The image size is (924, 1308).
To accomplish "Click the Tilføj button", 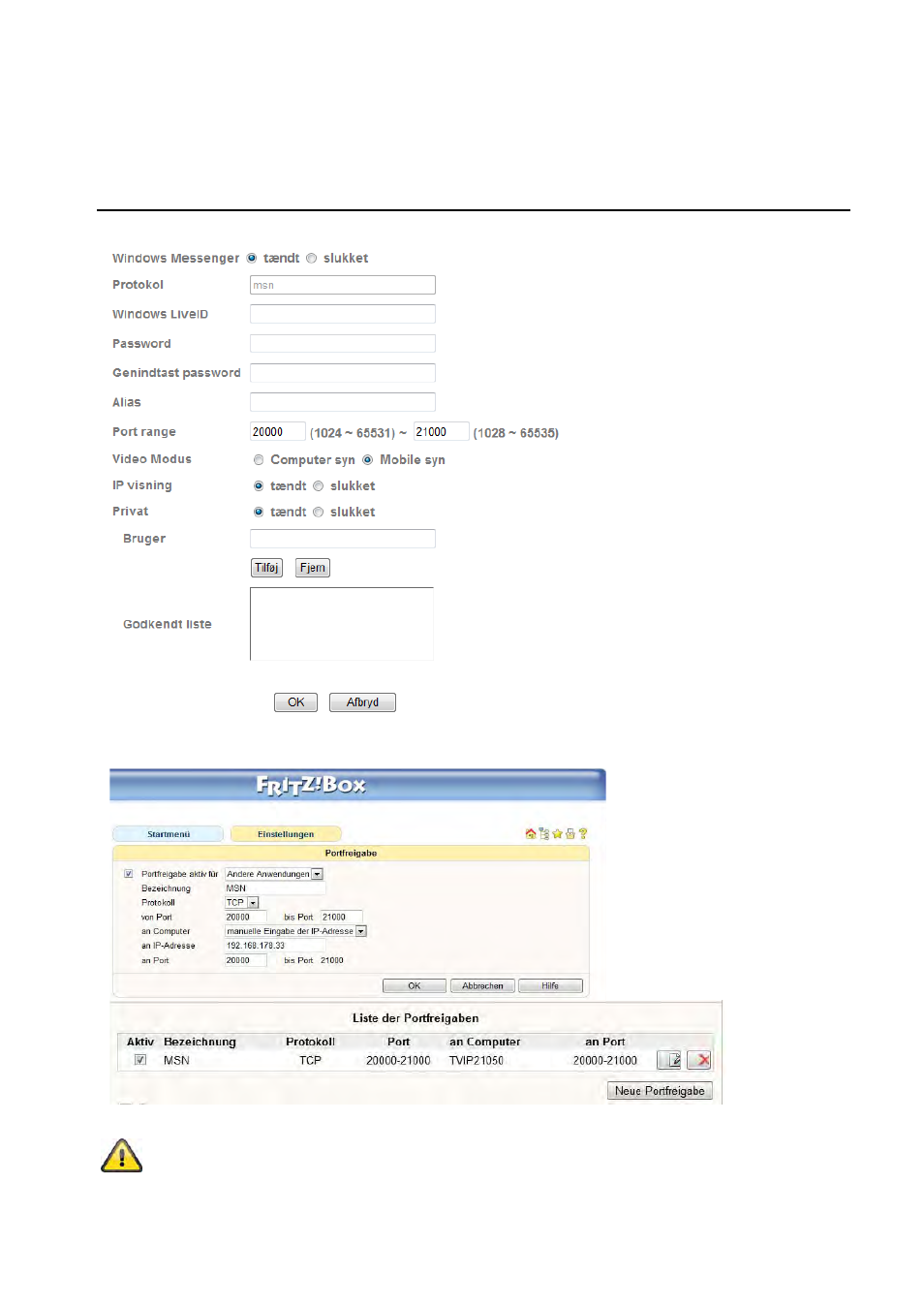I will tap(266, 568).
